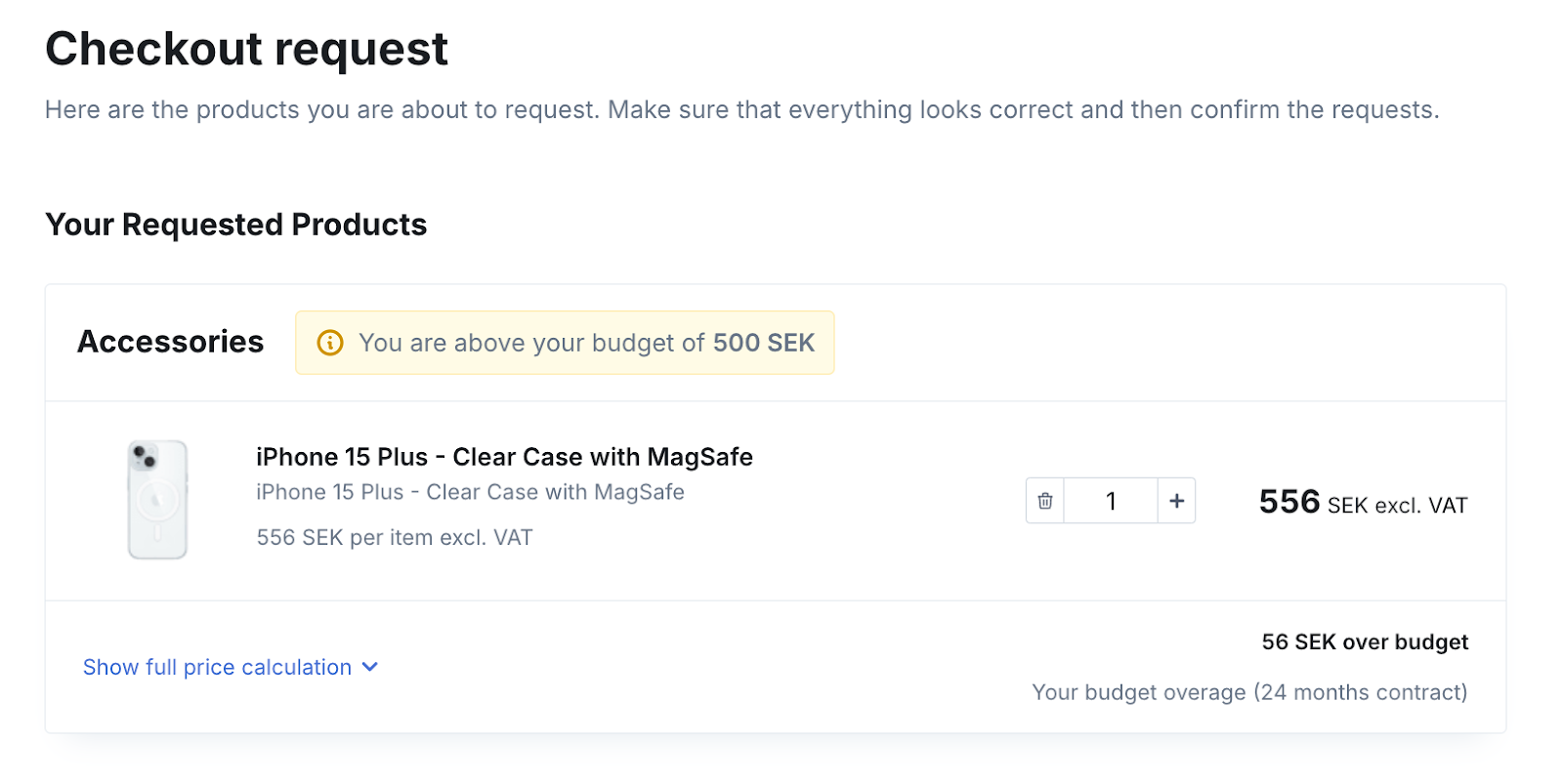Click the bold 500 SEK budget amount

point(763,343)
